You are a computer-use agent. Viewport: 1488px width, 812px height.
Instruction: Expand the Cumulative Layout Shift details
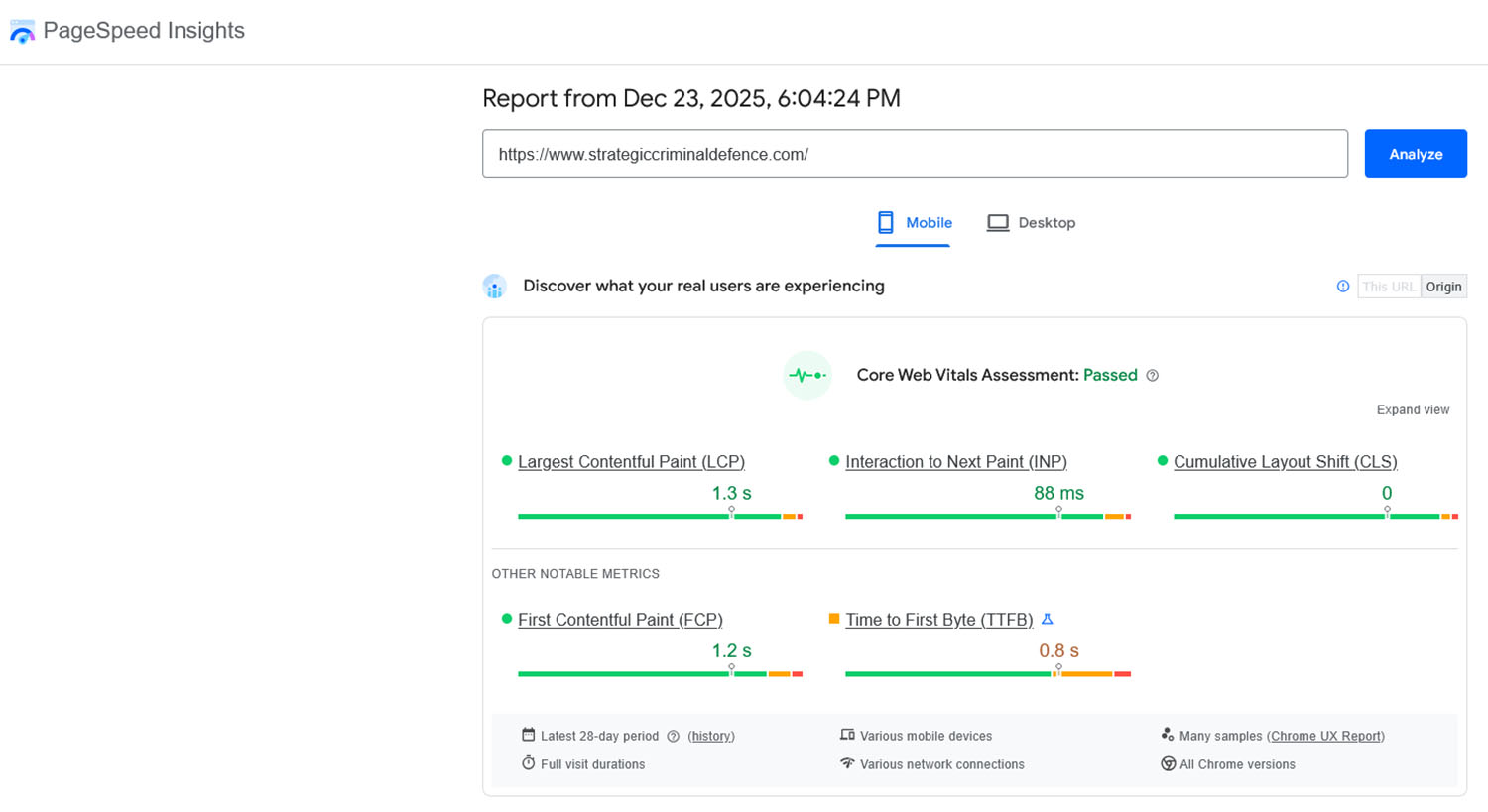tap(1285, 461)
